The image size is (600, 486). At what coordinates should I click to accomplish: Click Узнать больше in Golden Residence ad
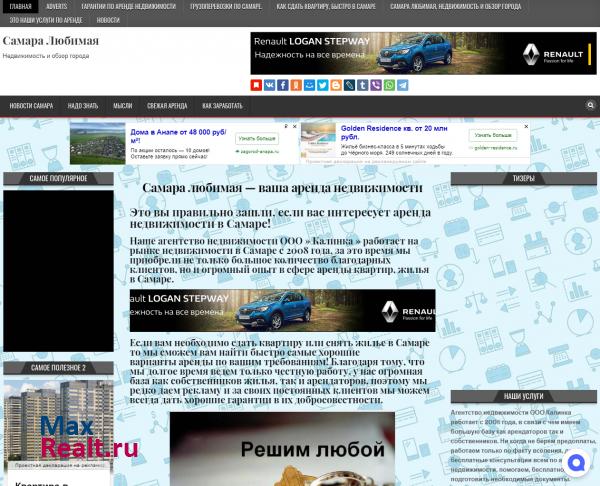[493, 135]
